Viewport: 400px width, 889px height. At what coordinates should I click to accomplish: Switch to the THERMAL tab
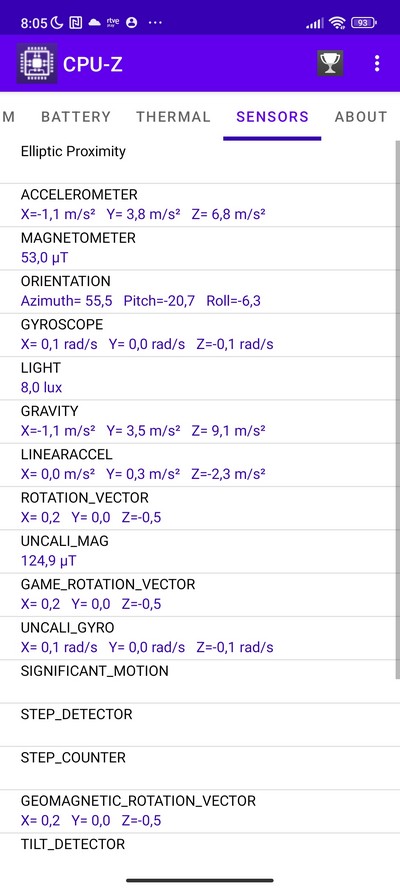pos(173,117)
